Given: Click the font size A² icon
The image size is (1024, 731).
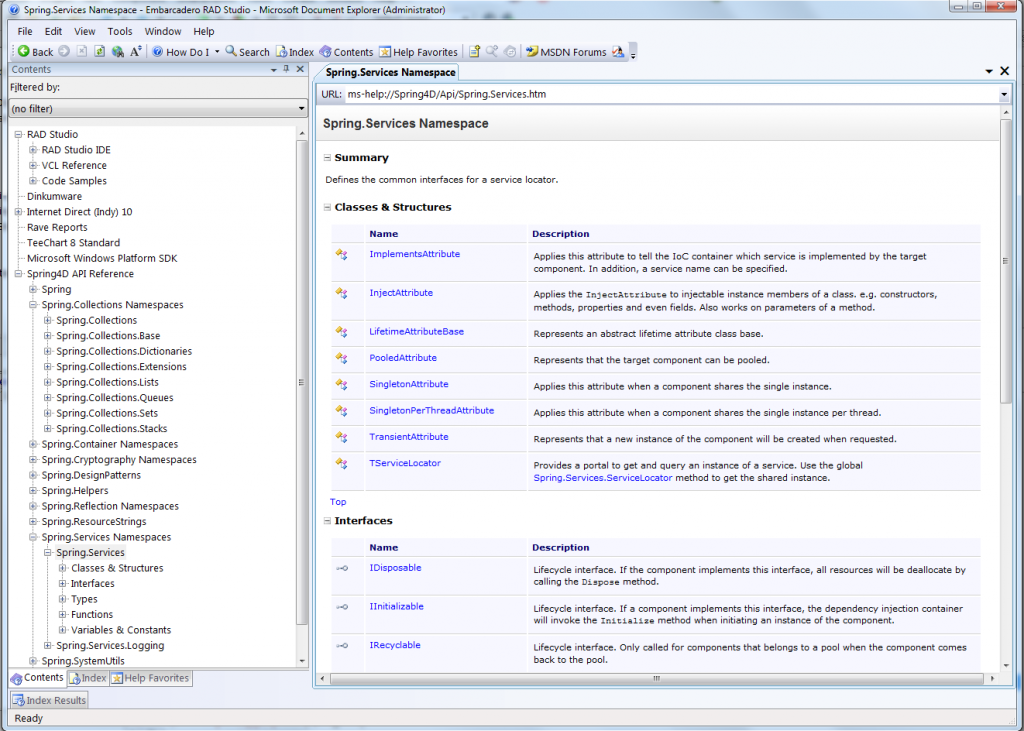Looking at the screenshot, I should click(x=135, y=51).
